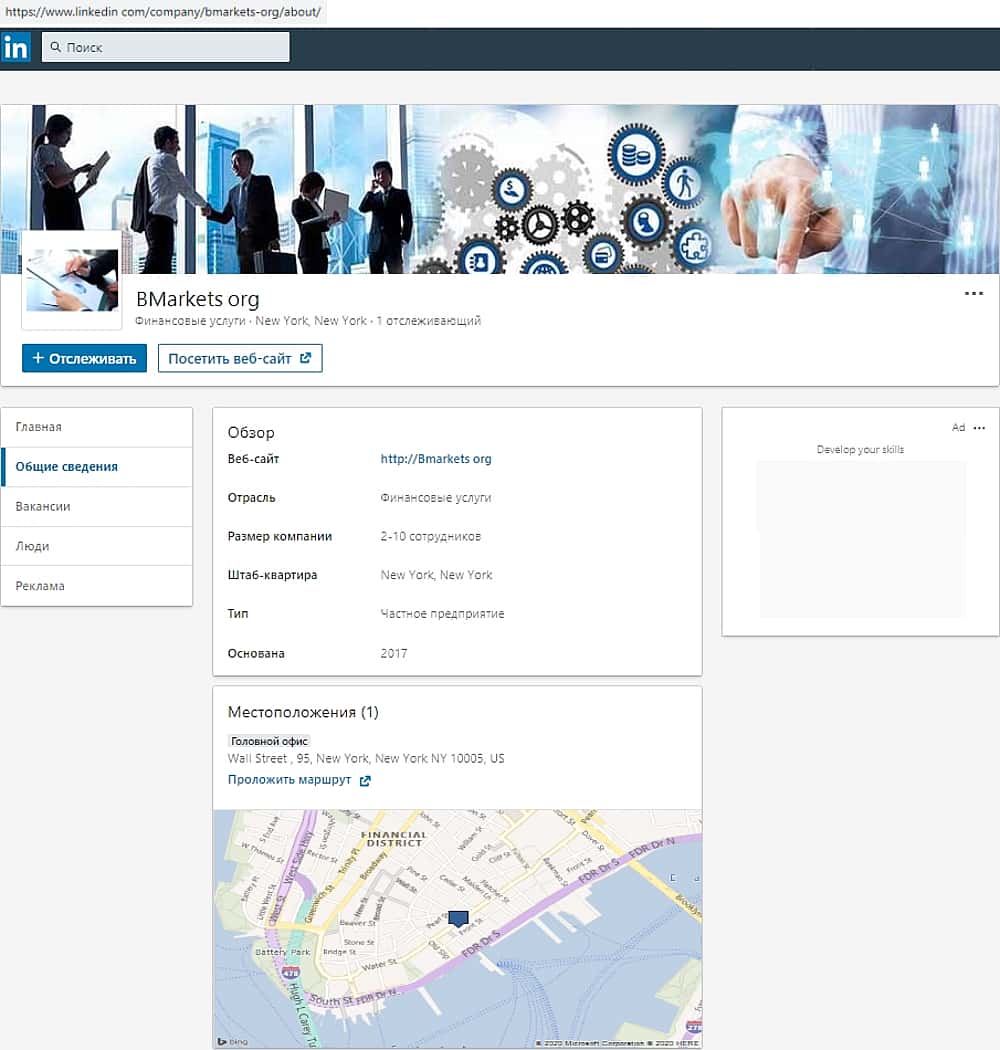1000x1050 pixels.
Task: Click the founded year 2017 value
Action: pyautogui.click(x=394, y=654)
